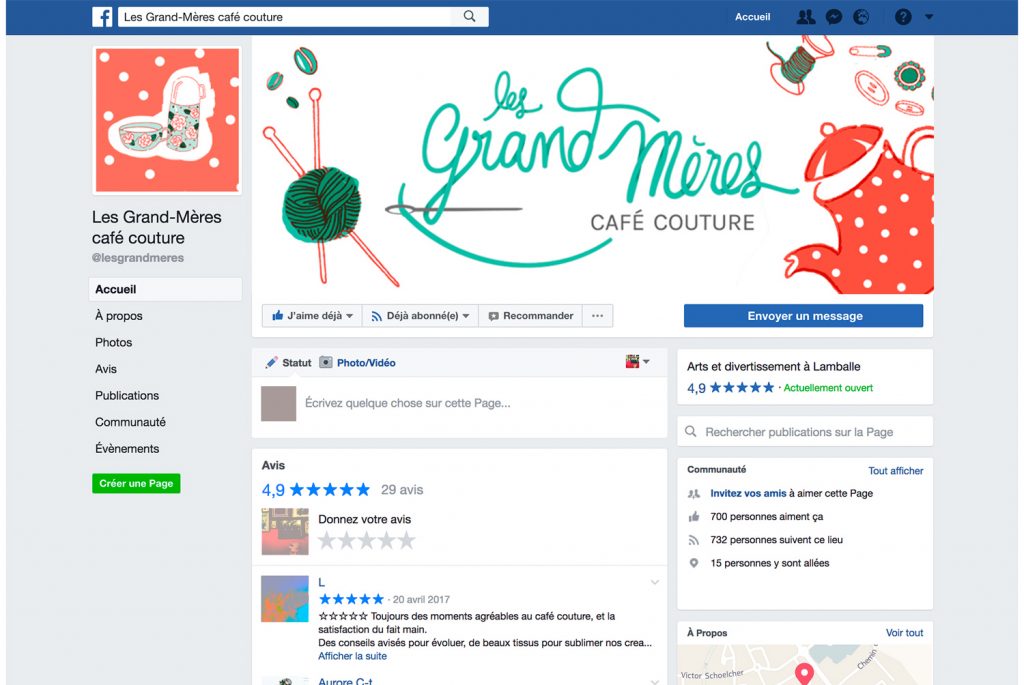The height and width of the screenshot is (685, 1024).
Task: Open the friend requests icon
Action: pyautogui.click(x=806, y=17)
